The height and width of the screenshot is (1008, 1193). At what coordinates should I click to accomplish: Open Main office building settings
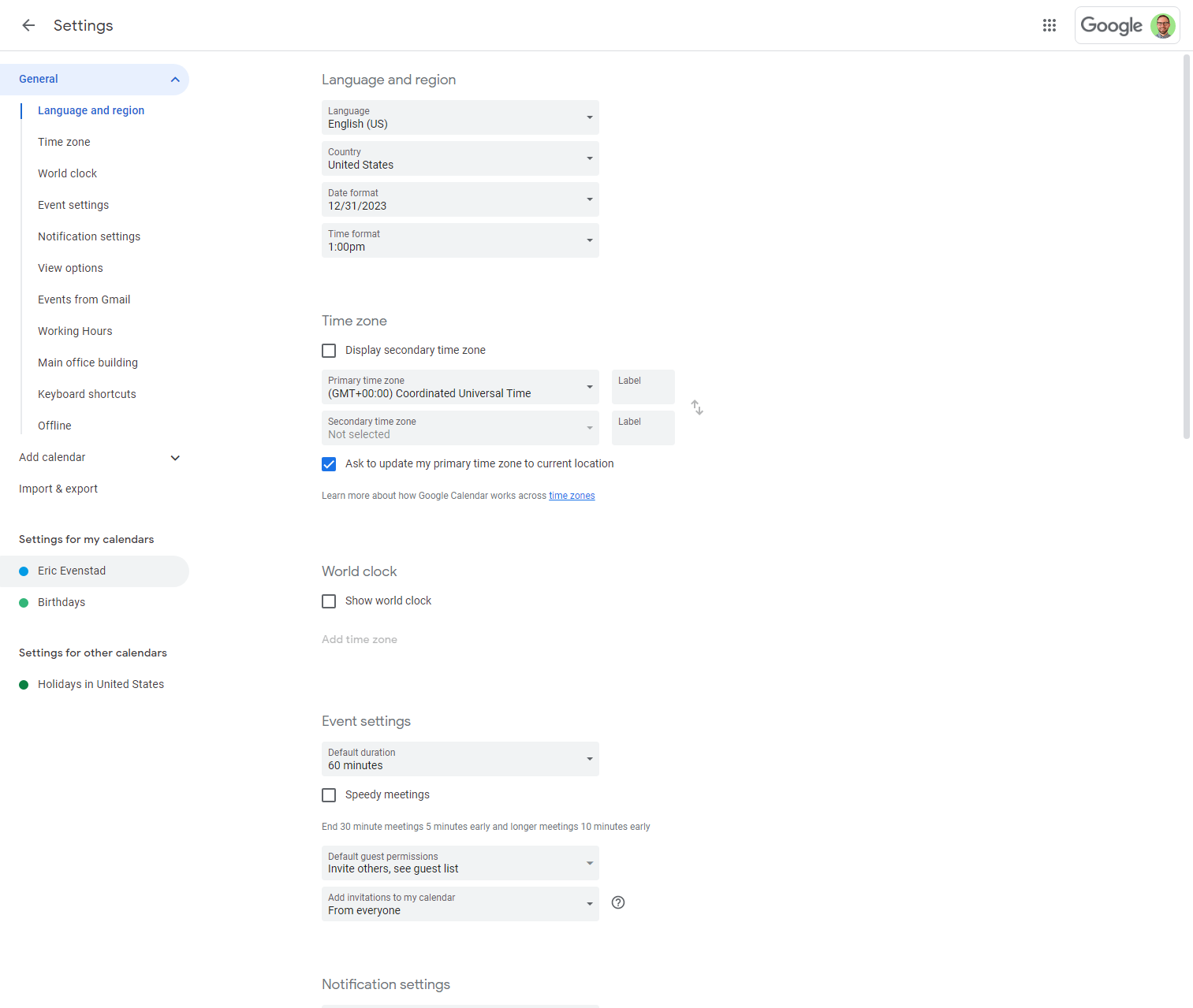tap(88, 363)
